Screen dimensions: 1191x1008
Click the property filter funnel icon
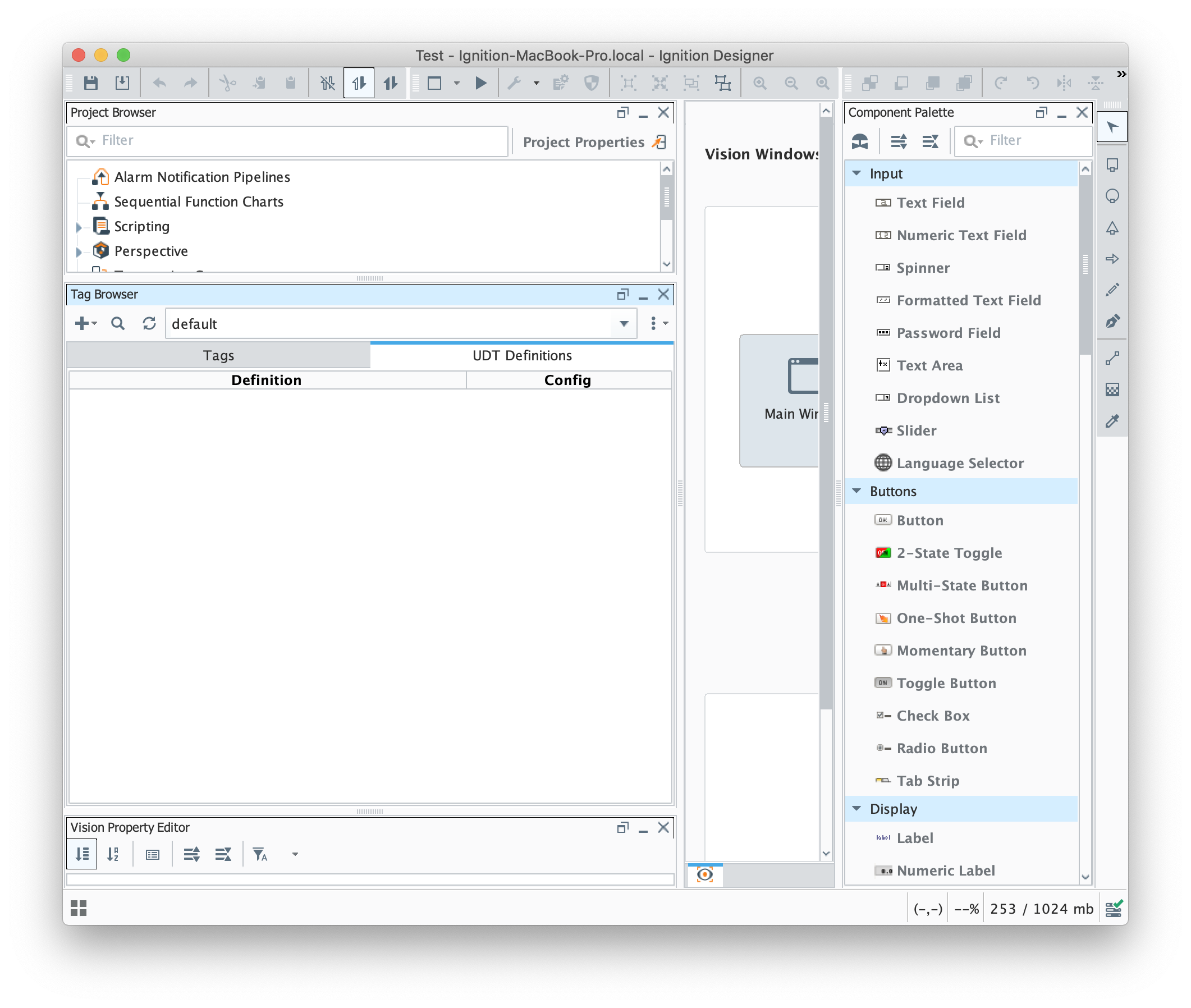(260, 854)
